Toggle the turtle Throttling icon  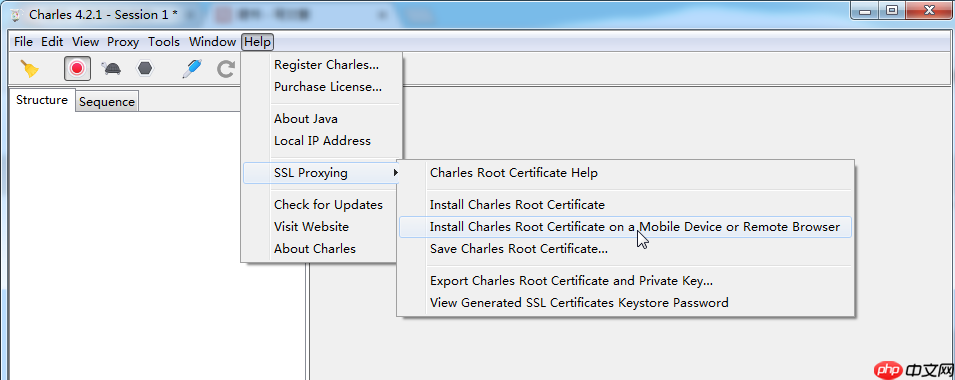[x=111, y=68]
